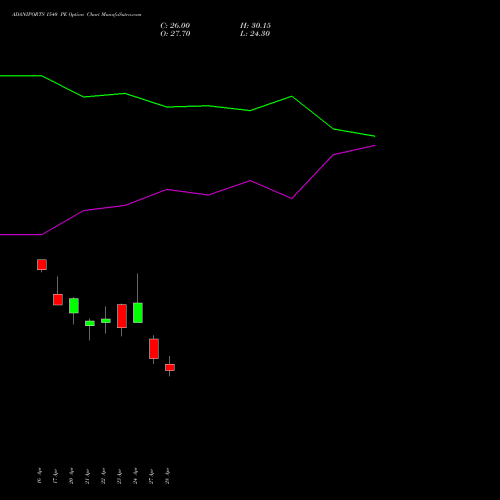Select the red candlestick for 17 Apr

point(58,299)
